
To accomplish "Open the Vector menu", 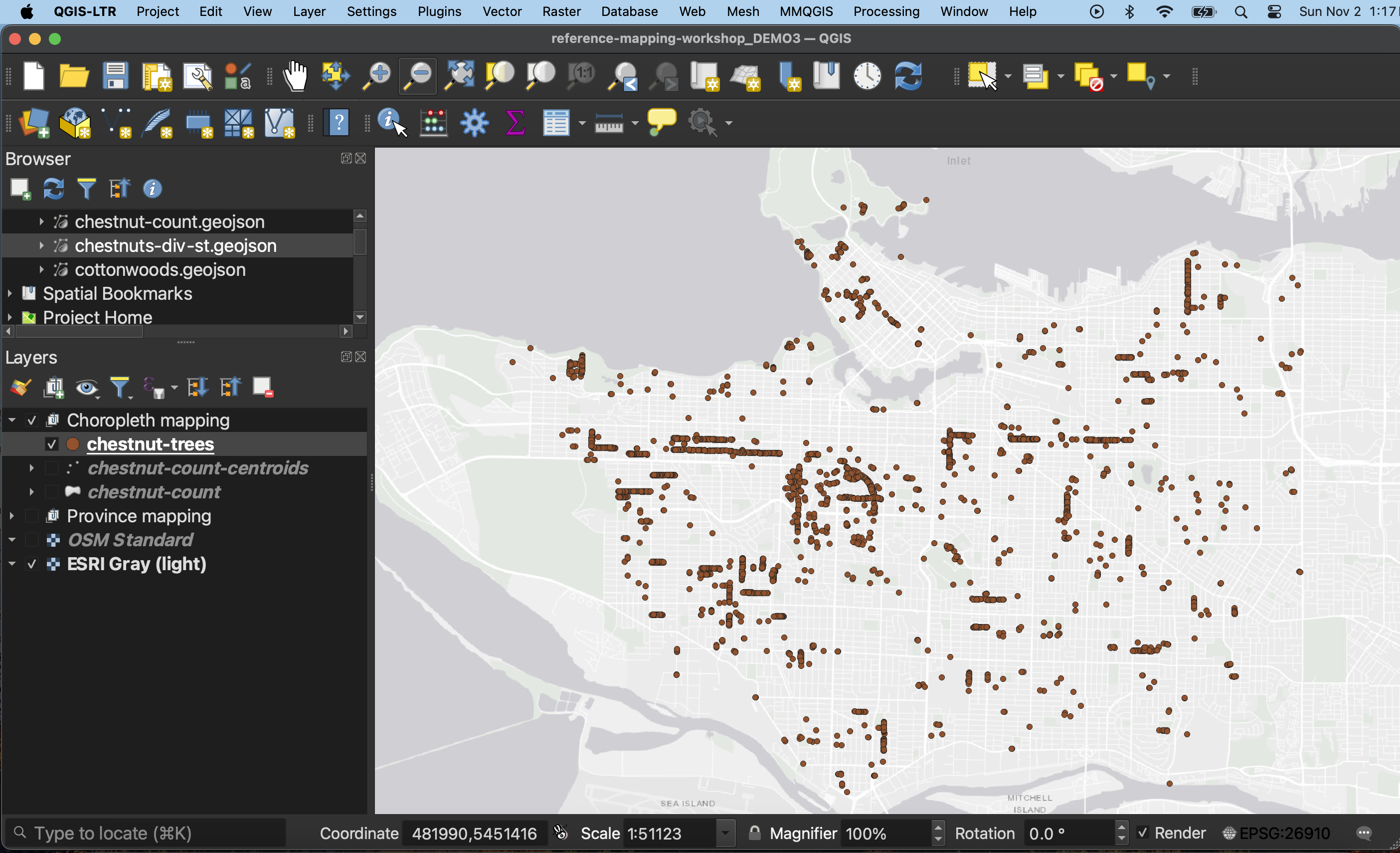I will click(502, 11).
